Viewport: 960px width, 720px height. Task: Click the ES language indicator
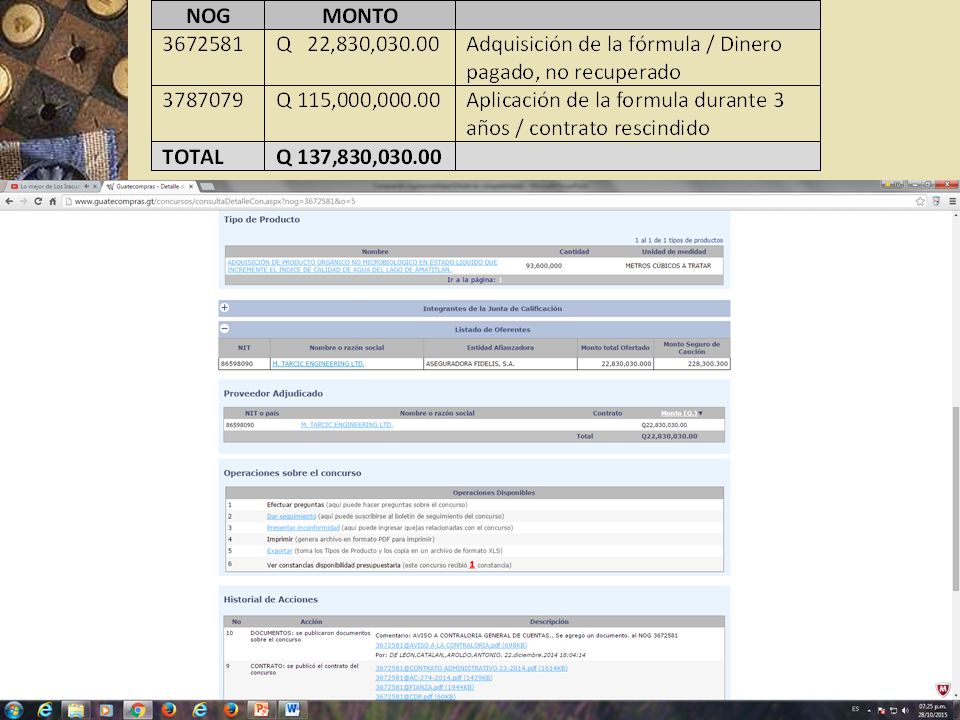tap(855, 709)
